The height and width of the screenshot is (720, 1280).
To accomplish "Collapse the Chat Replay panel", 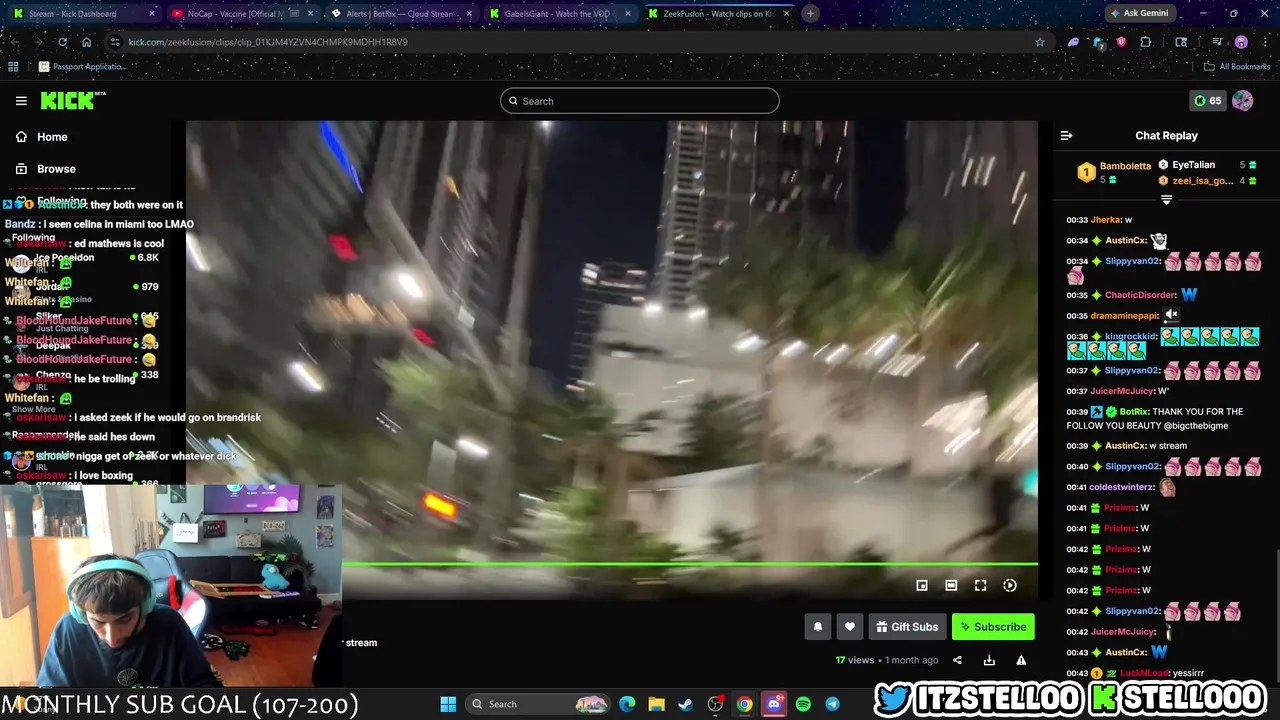I will click(1066, 136).
